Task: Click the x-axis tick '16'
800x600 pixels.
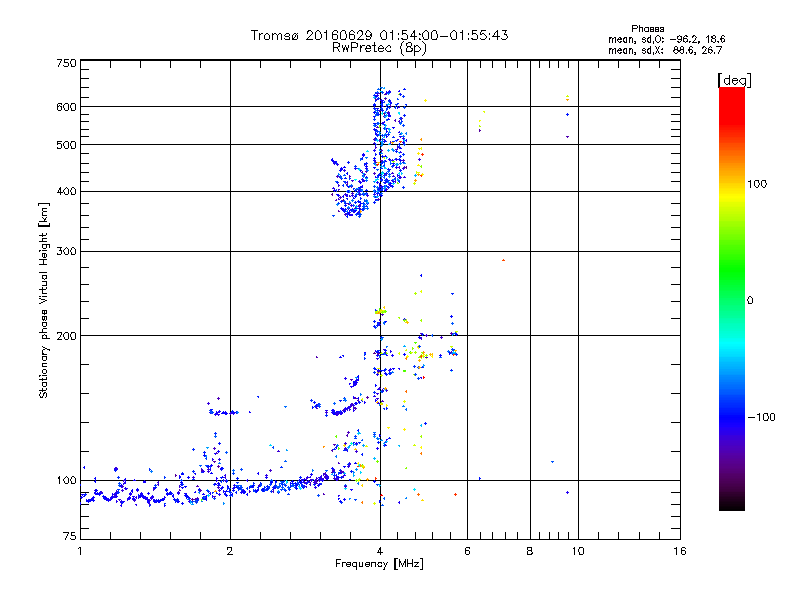Action: click(x=680, y=551)
